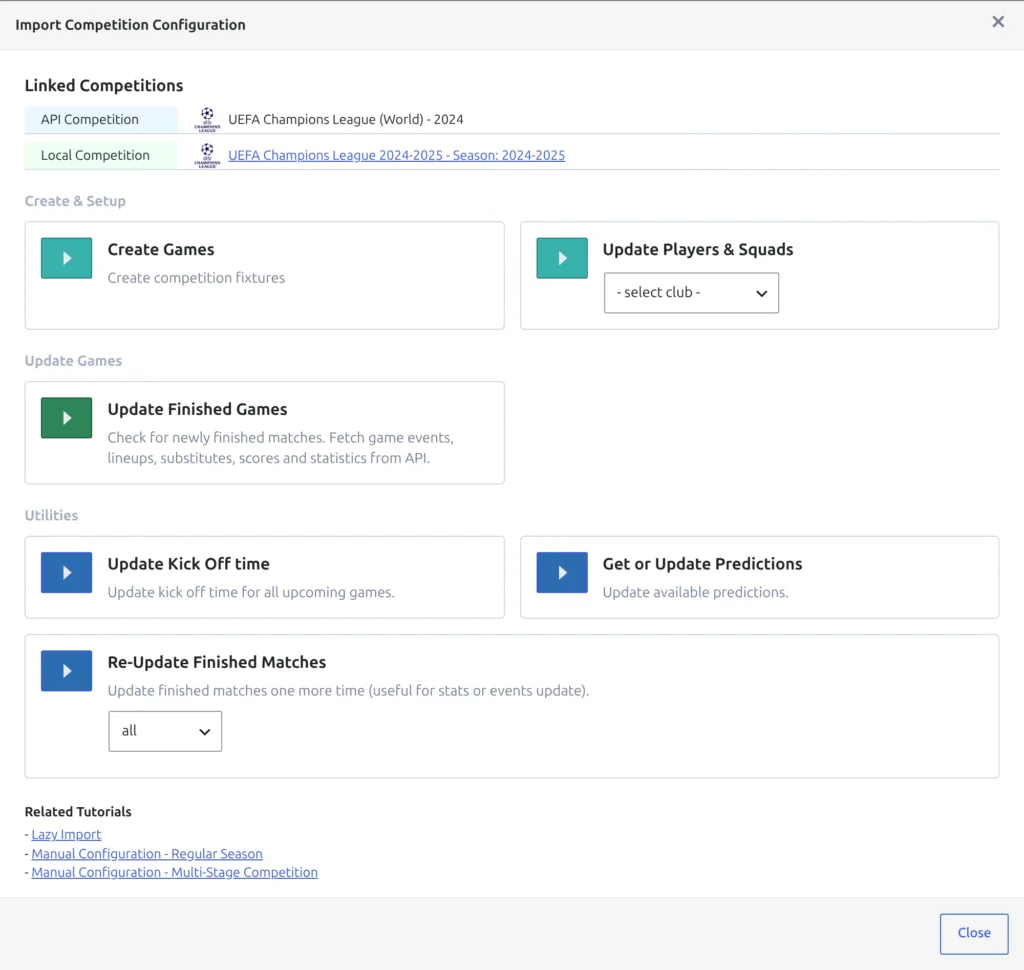
Task: Close the dialog with the X icon
Action: (998, 22)
